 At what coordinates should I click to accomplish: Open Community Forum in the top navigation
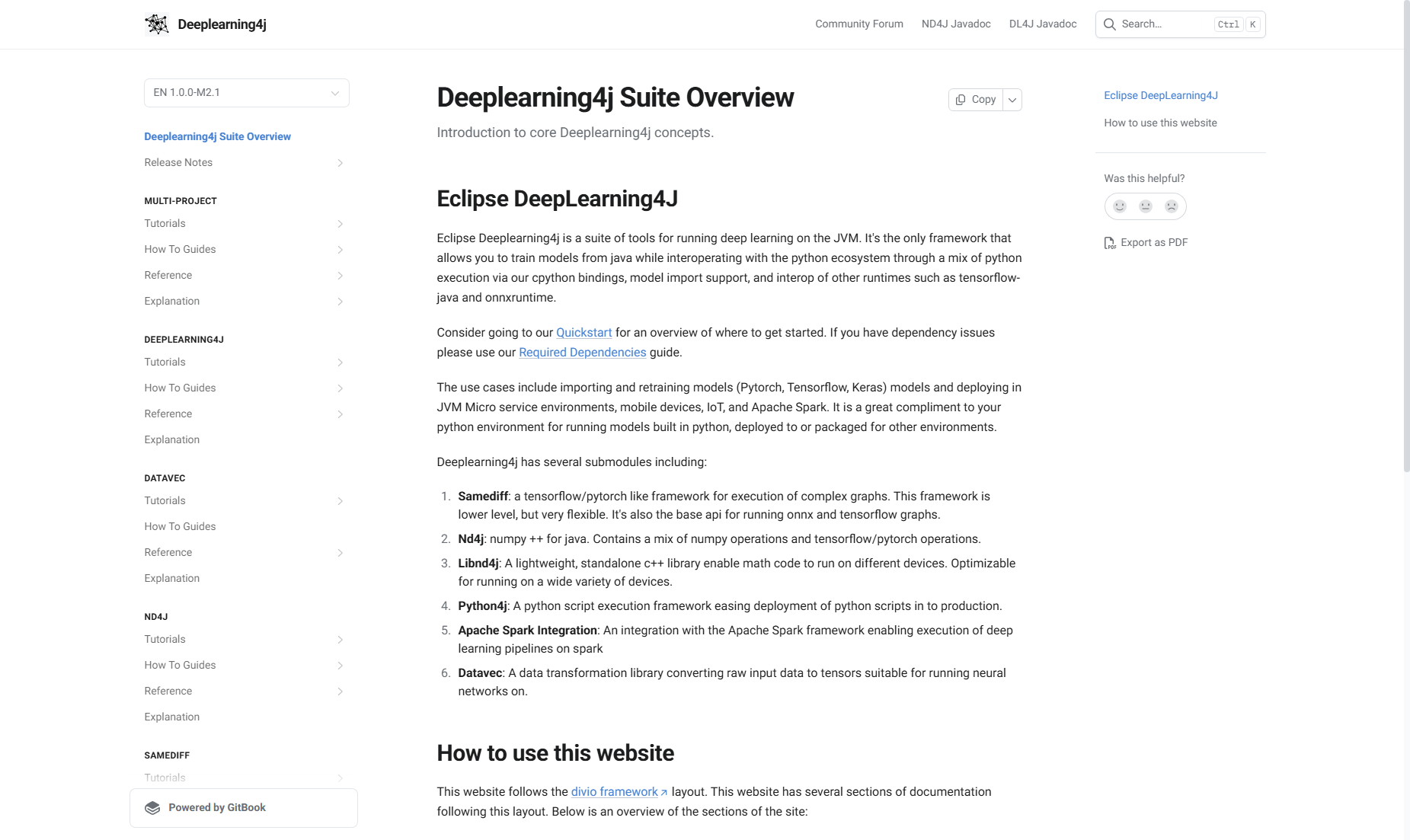click(x=859, y=24)
